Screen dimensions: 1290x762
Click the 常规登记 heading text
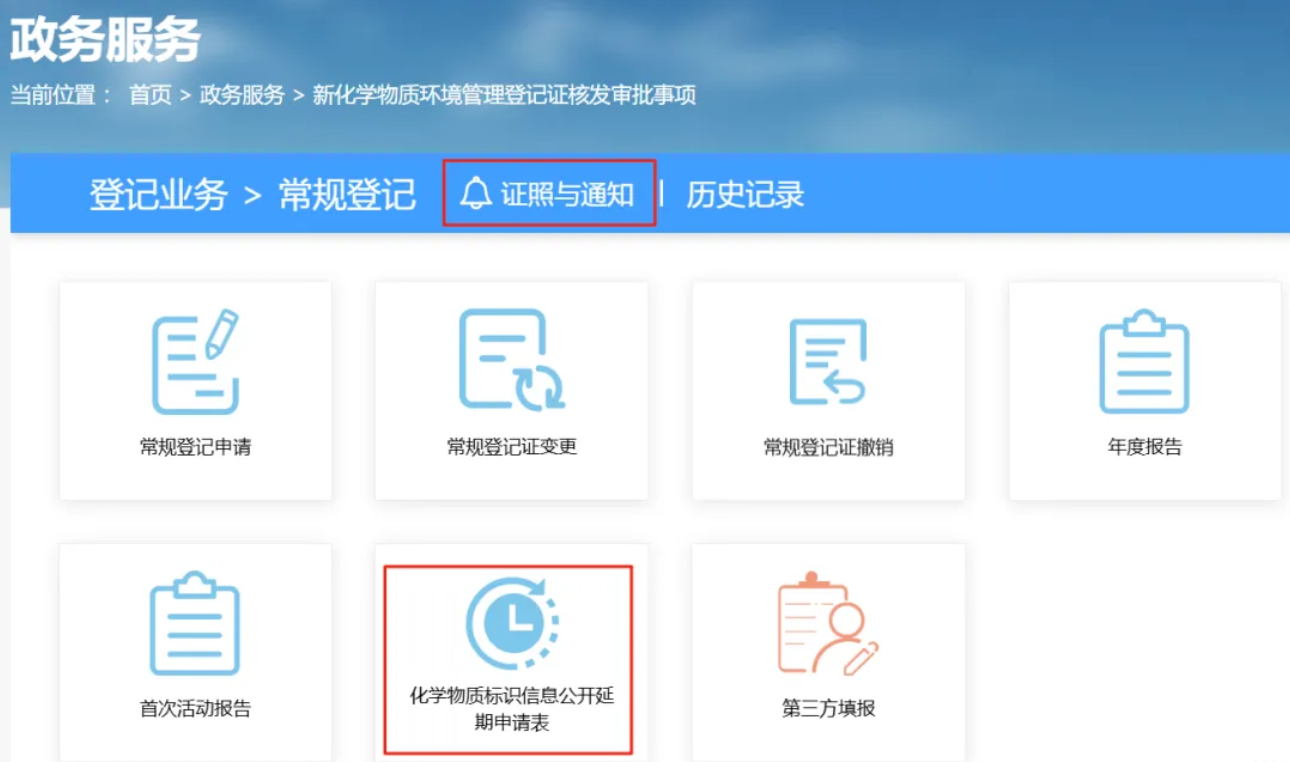[x=346, y=194]
